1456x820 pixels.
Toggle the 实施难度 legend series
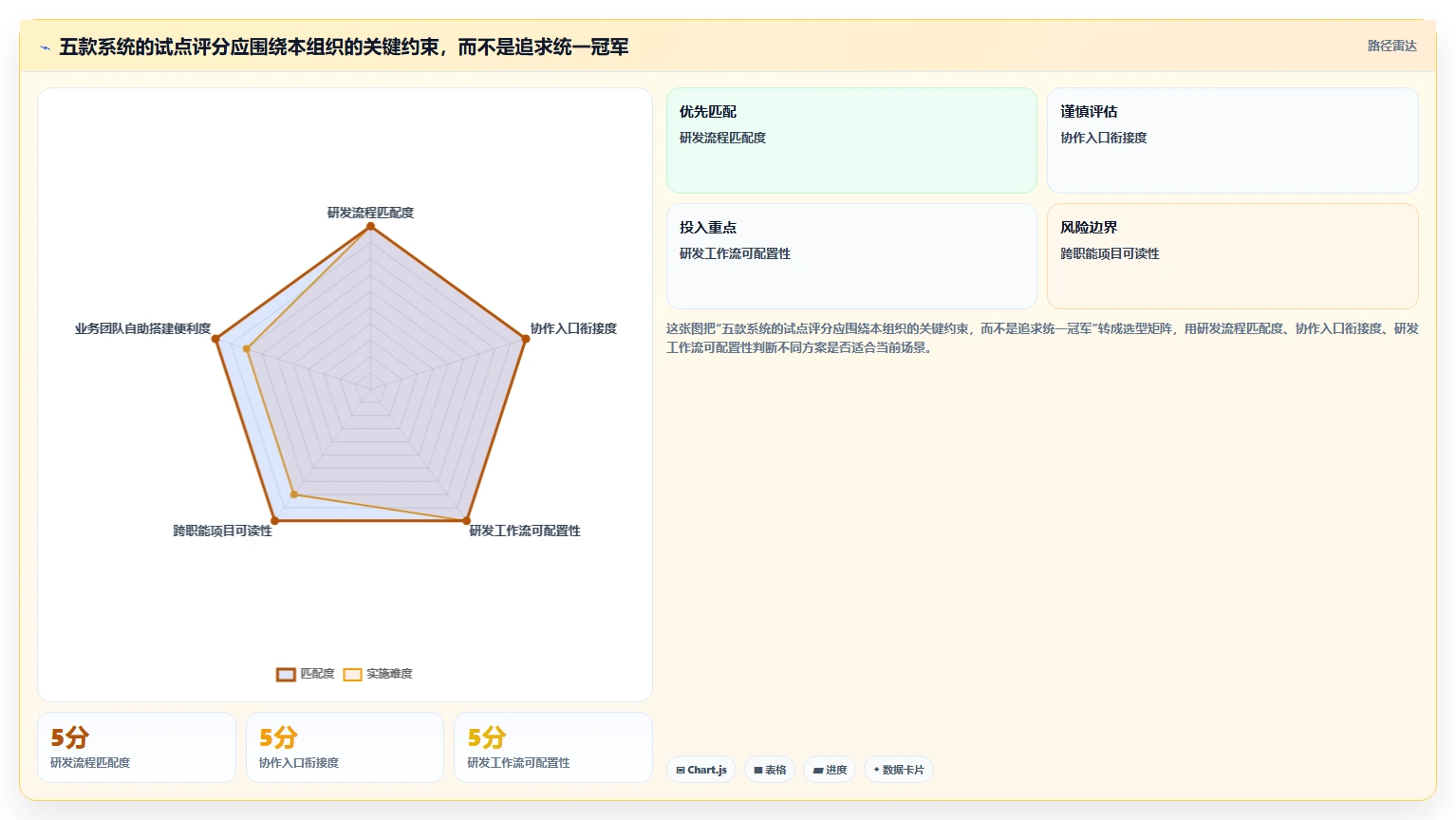point(378,674)
